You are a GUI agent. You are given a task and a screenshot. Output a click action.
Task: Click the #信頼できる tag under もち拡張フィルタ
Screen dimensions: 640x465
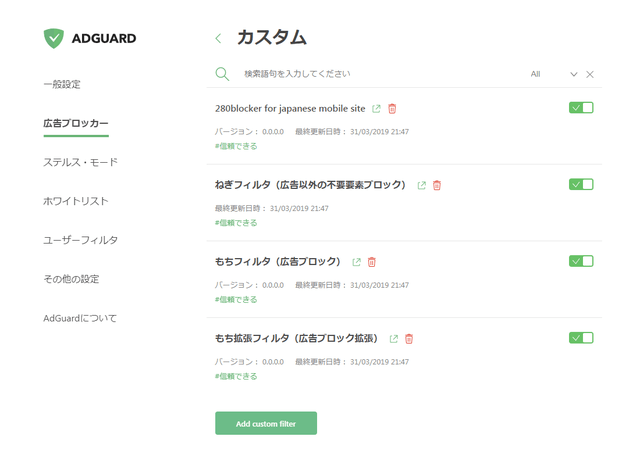[x=236, y=376]
